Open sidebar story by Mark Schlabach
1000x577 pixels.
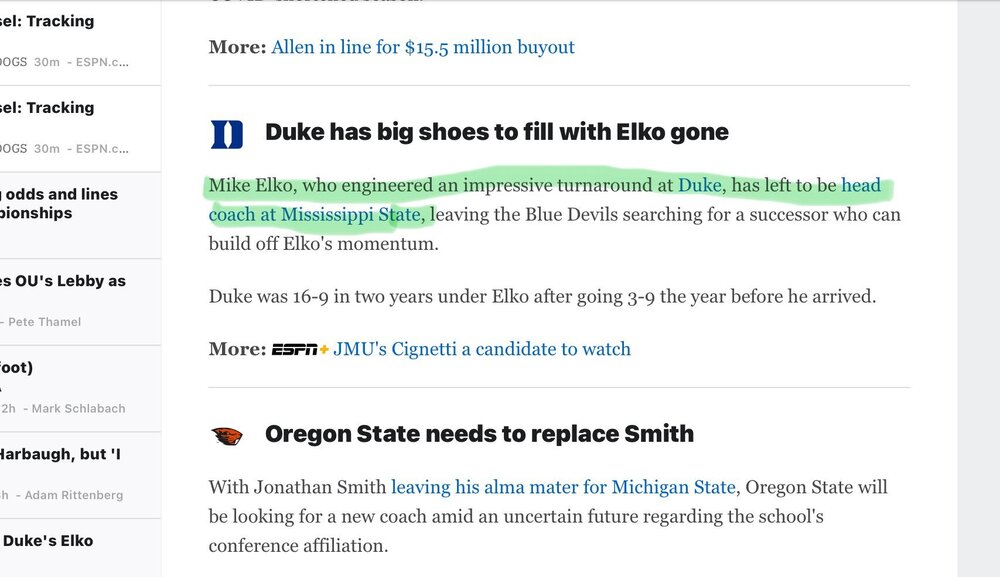pyautogui.click(x=80, y=389)
